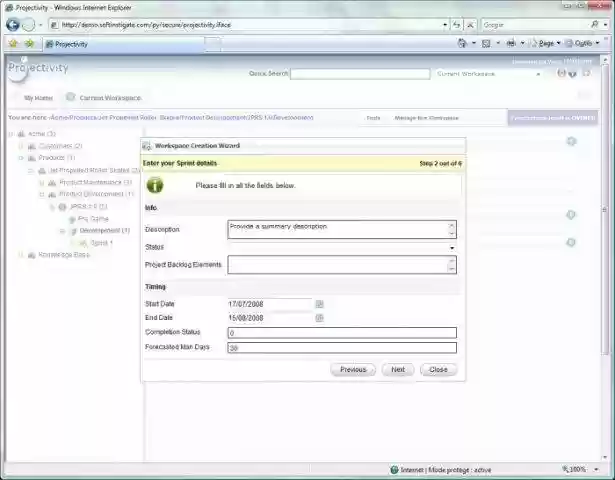
Task: Click the Print icon in the IE toolbar
Action: coord(511,43)
